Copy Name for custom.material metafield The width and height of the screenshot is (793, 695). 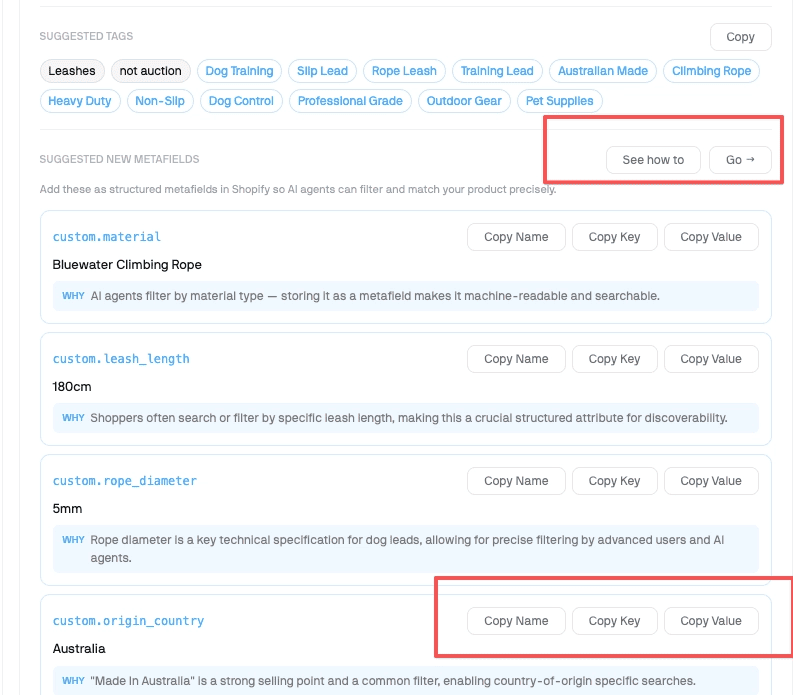(x=516, y=237)
